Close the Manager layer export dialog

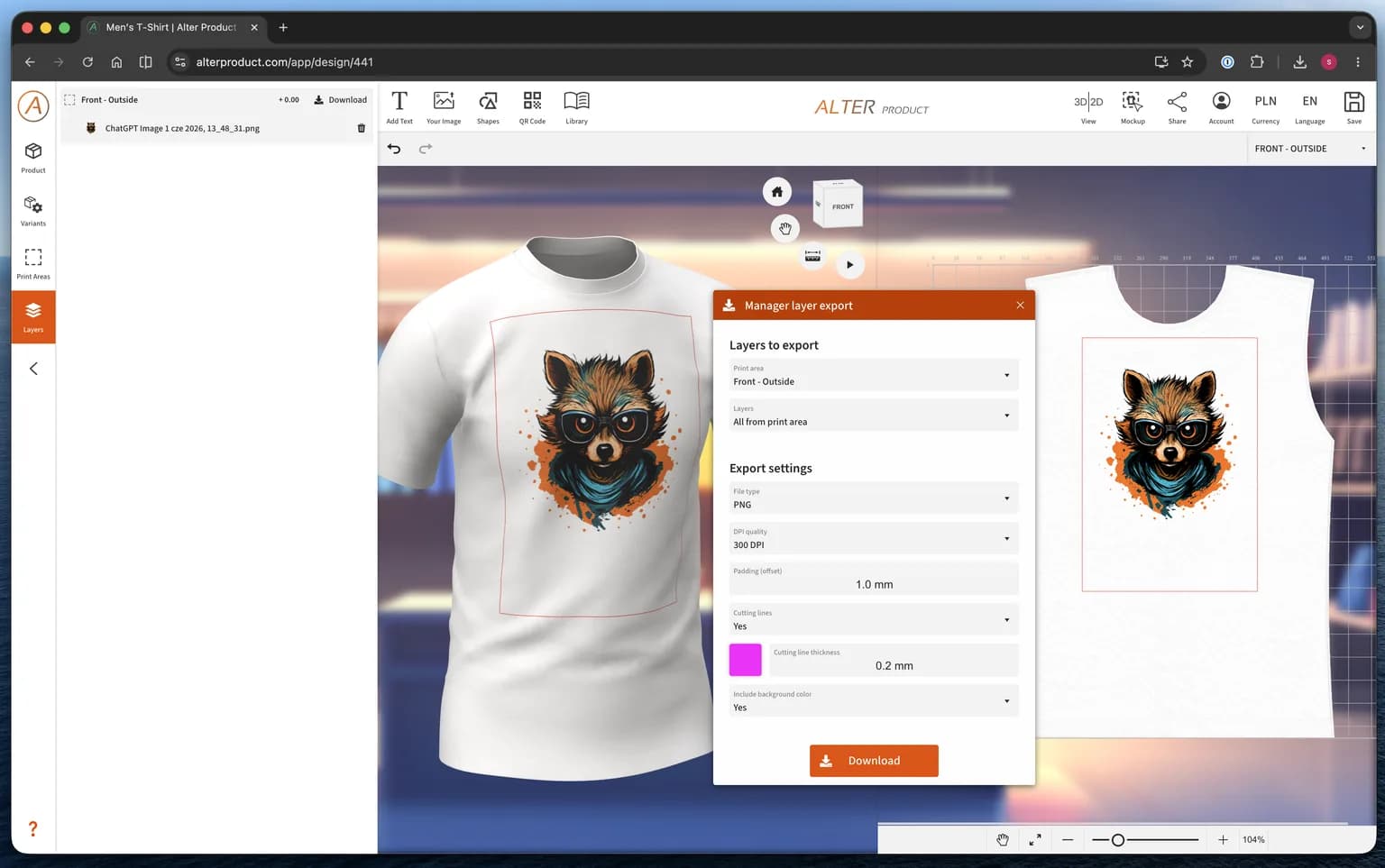click(x=1020, y=305)
